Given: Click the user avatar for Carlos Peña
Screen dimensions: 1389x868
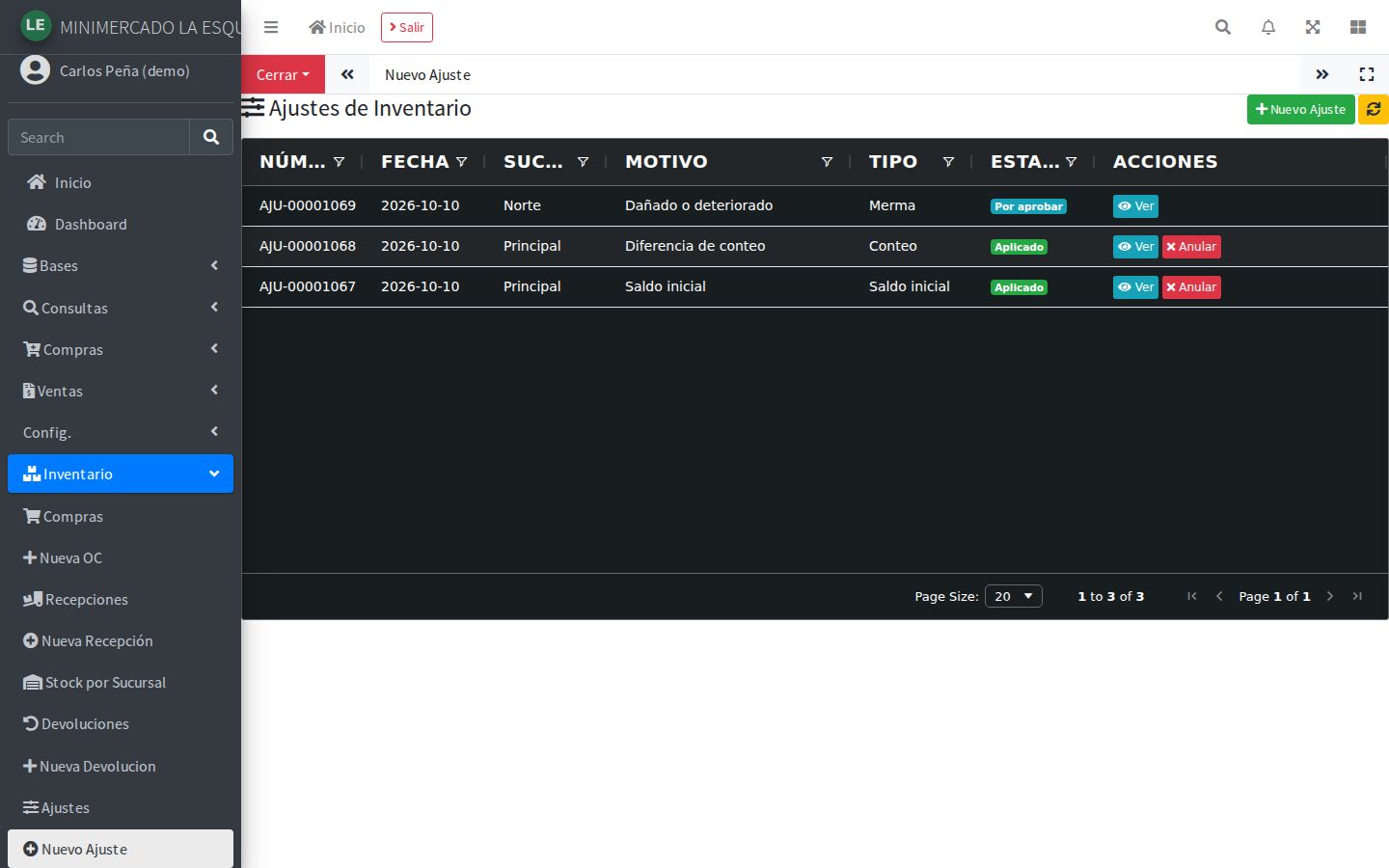Looking at the screenshot, I should pyautogui.click(x=35, y=70).
